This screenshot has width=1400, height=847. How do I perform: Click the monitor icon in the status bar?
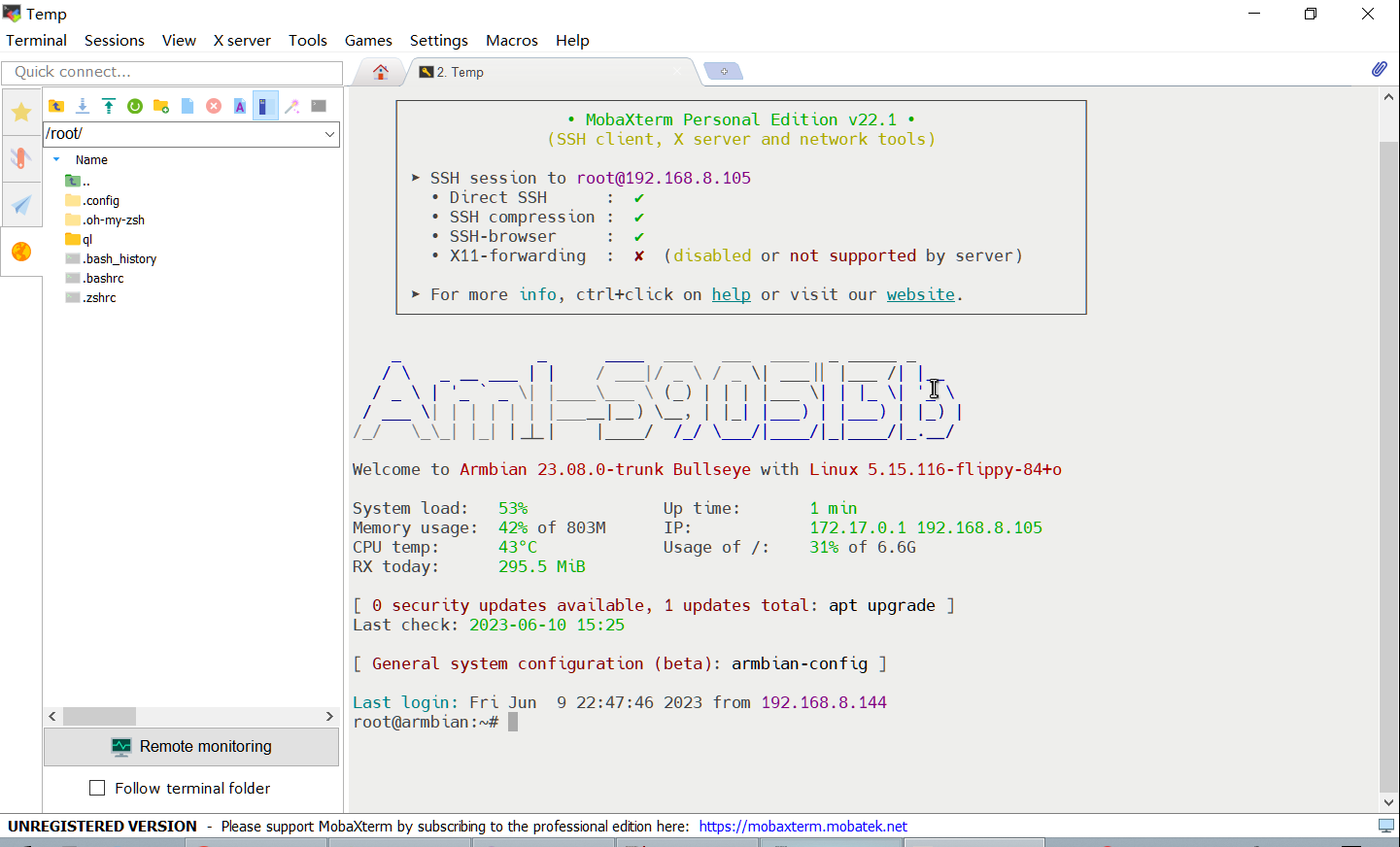1386,826
